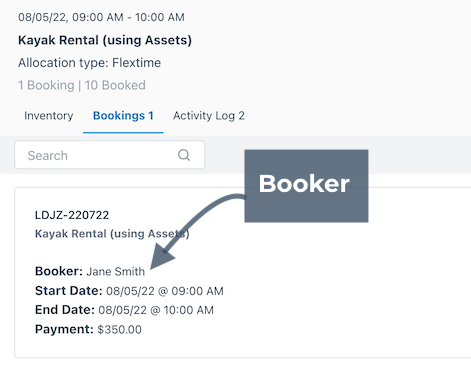
Task: Switch to Activity Log 2 tab
Action: [x=209, y=116]
